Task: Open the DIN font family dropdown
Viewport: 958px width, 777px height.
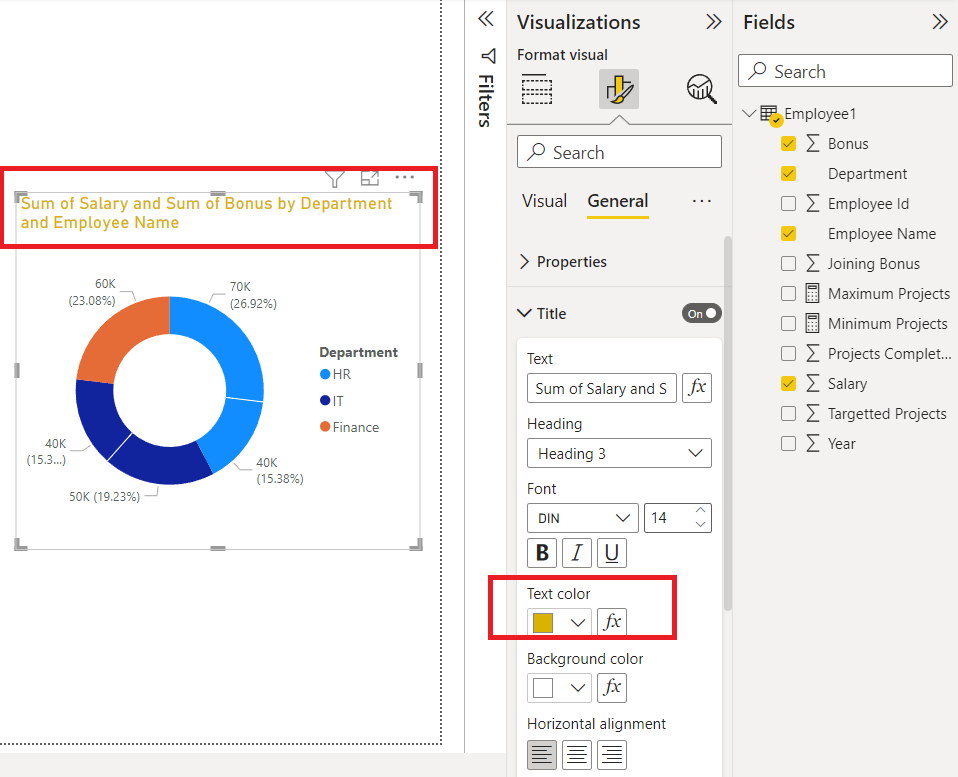Action: (x=582, y=518)
